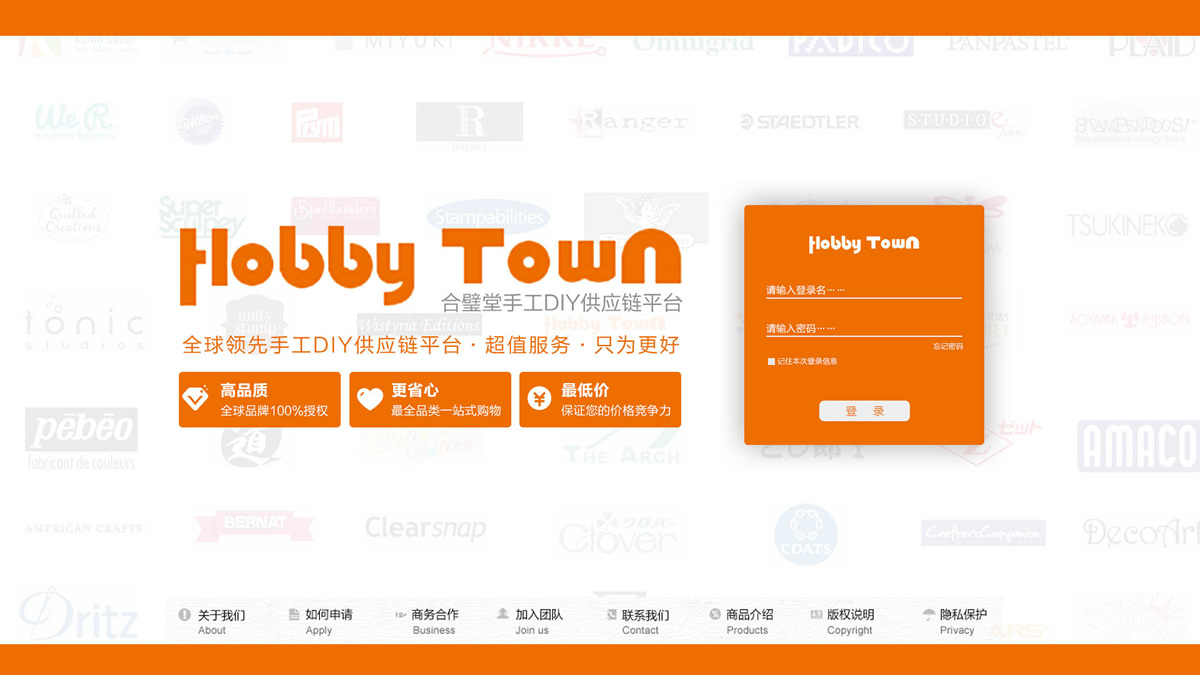This screenshot has height=675, width=1200.
Task: Click the large Hobby Town main logo
Action: point(431,266)
